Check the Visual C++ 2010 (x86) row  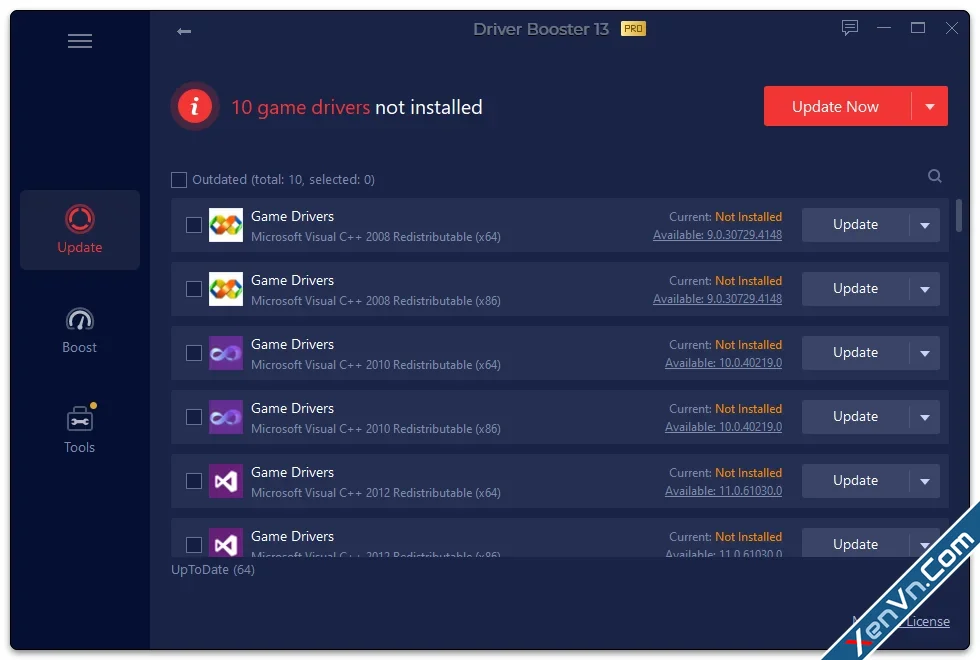194,417
